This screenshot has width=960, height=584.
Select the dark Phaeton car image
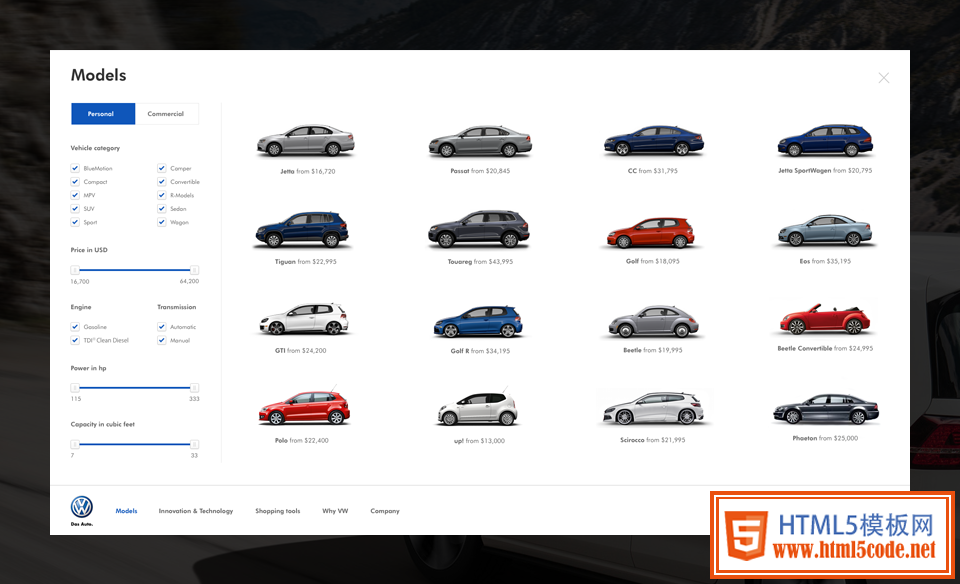[825, 409]
